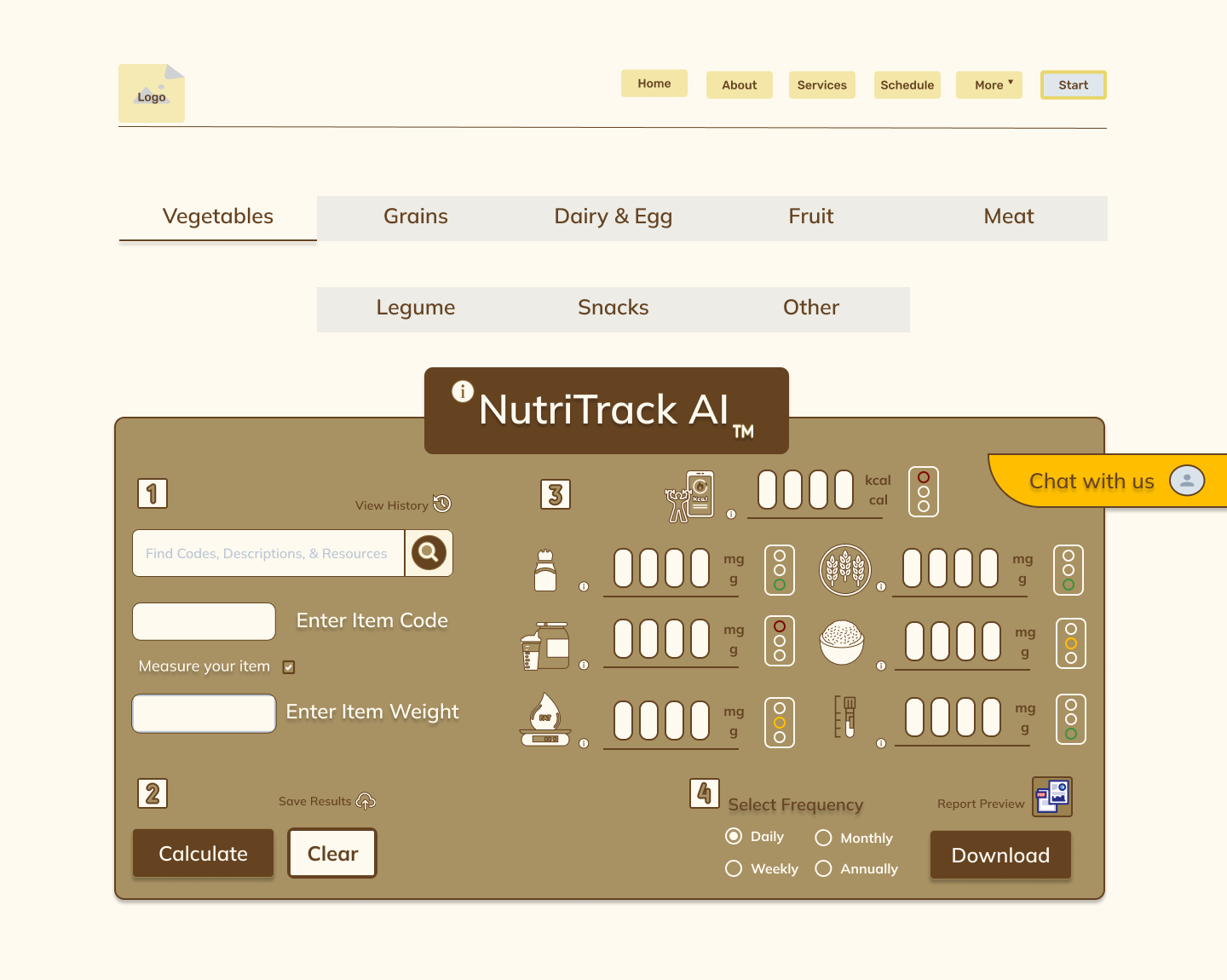Toggle the Measure your item checkbox
The height and width of the screenshot is (980, 1227).
tap(289, 667)
